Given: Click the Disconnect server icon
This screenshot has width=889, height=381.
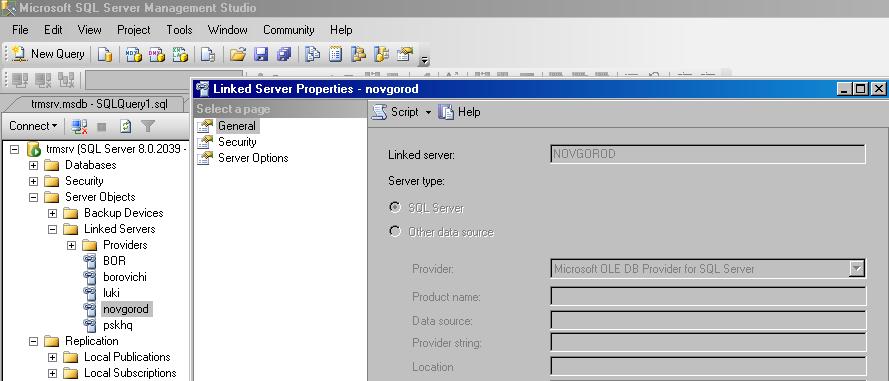Looking at the screenshot, I should pos(79,126).
